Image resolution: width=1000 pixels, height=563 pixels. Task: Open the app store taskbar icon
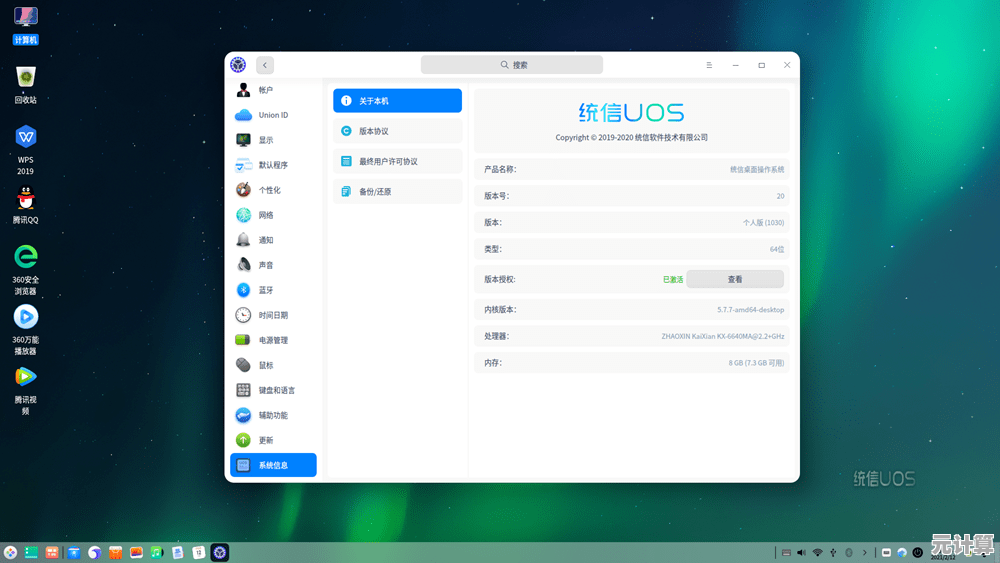(x=115, y=552)
